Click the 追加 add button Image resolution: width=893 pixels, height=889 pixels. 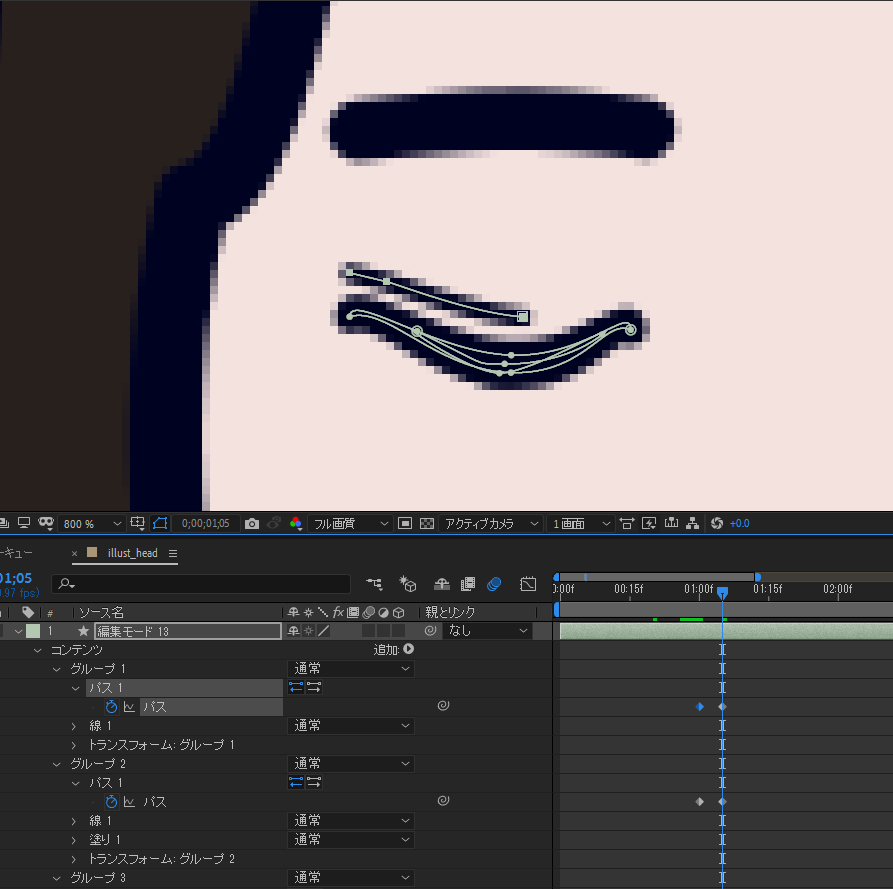point(393,650)
